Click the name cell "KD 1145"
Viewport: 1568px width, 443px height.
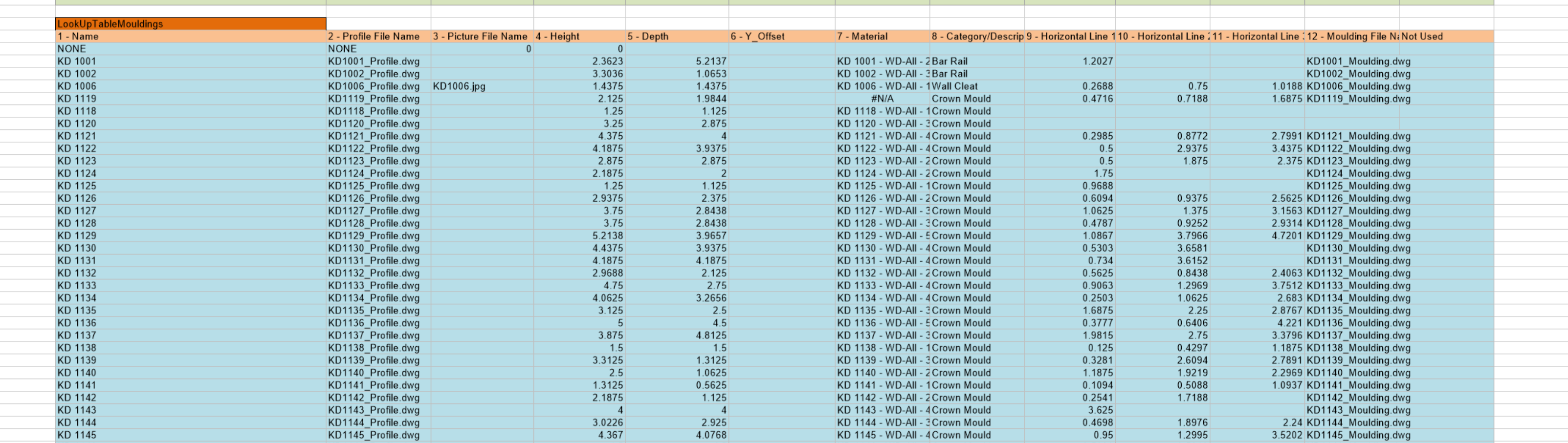point(191,435)
